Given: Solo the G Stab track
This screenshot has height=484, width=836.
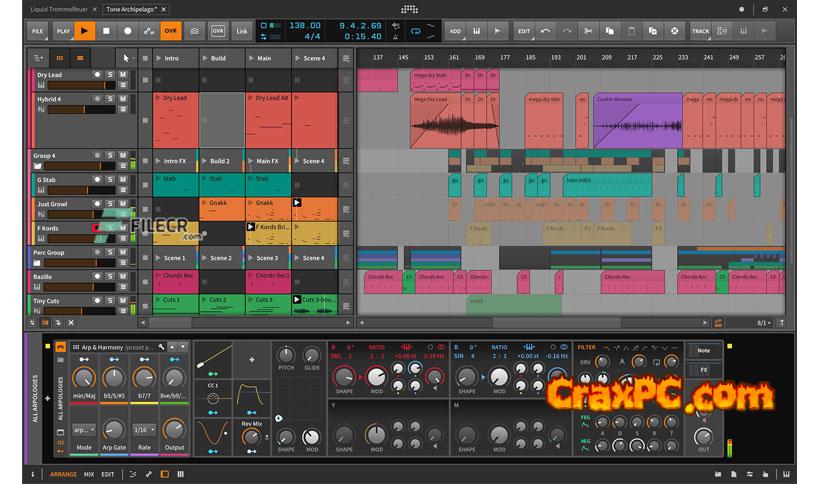Looking at the screenshot, I should click(110, 181).
